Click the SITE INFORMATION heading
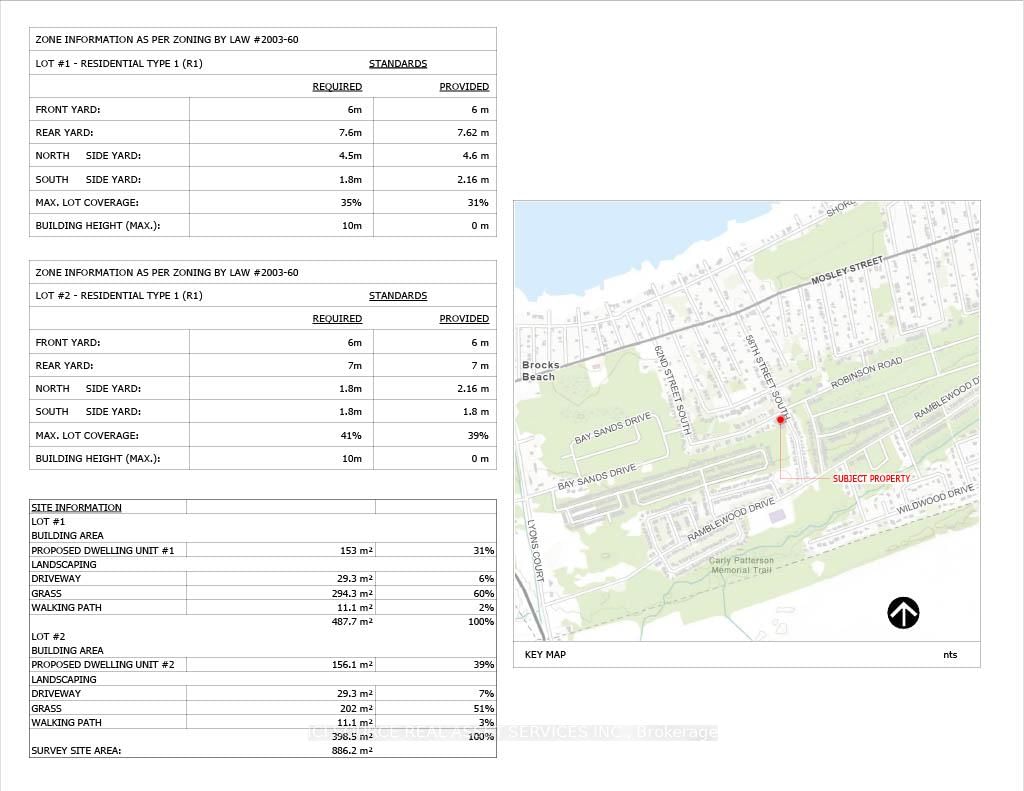The image size is (1024, 791). tap(76, 508)
